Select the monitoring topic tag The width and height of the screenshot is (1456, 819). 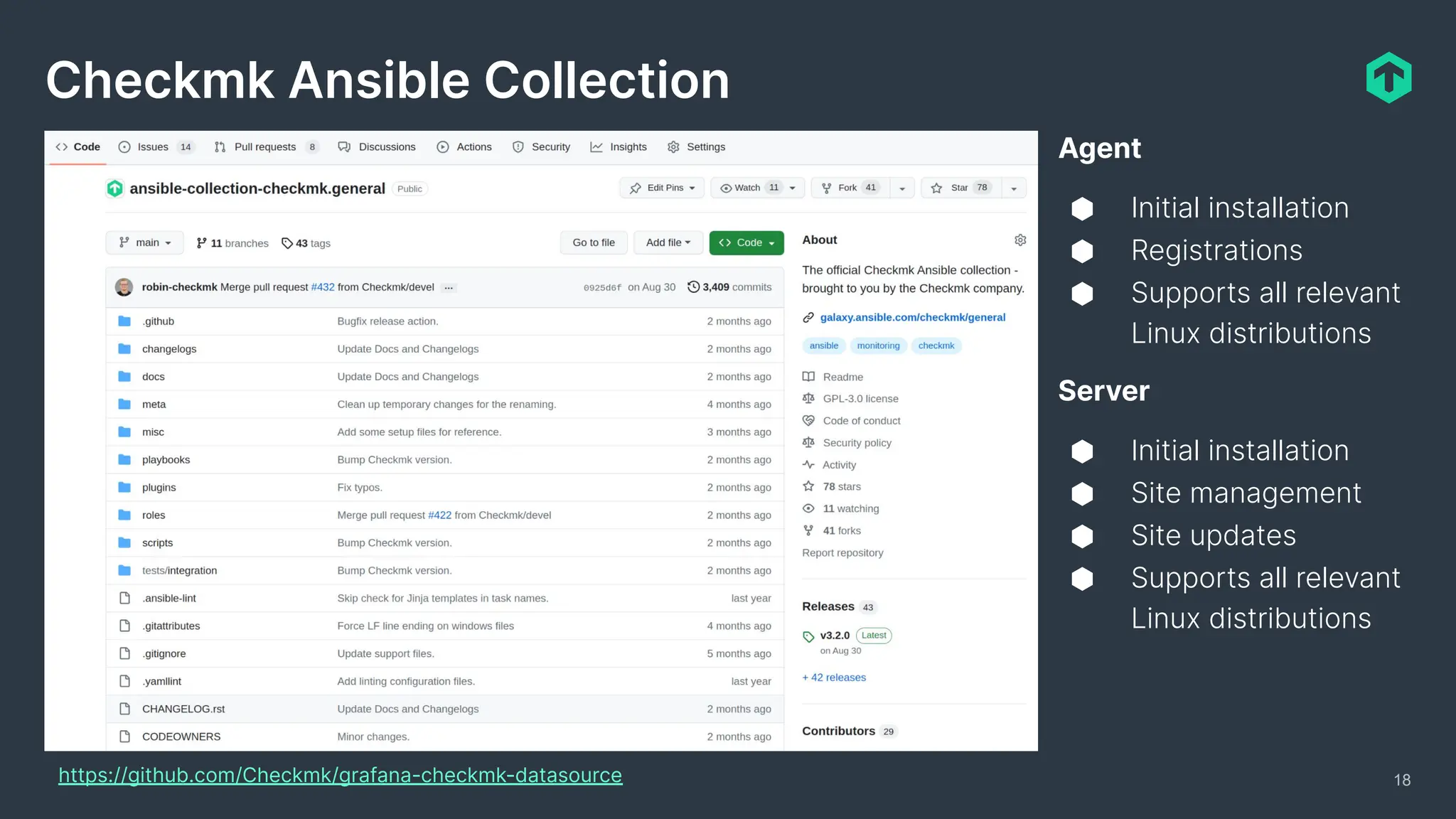pos(878,346)
